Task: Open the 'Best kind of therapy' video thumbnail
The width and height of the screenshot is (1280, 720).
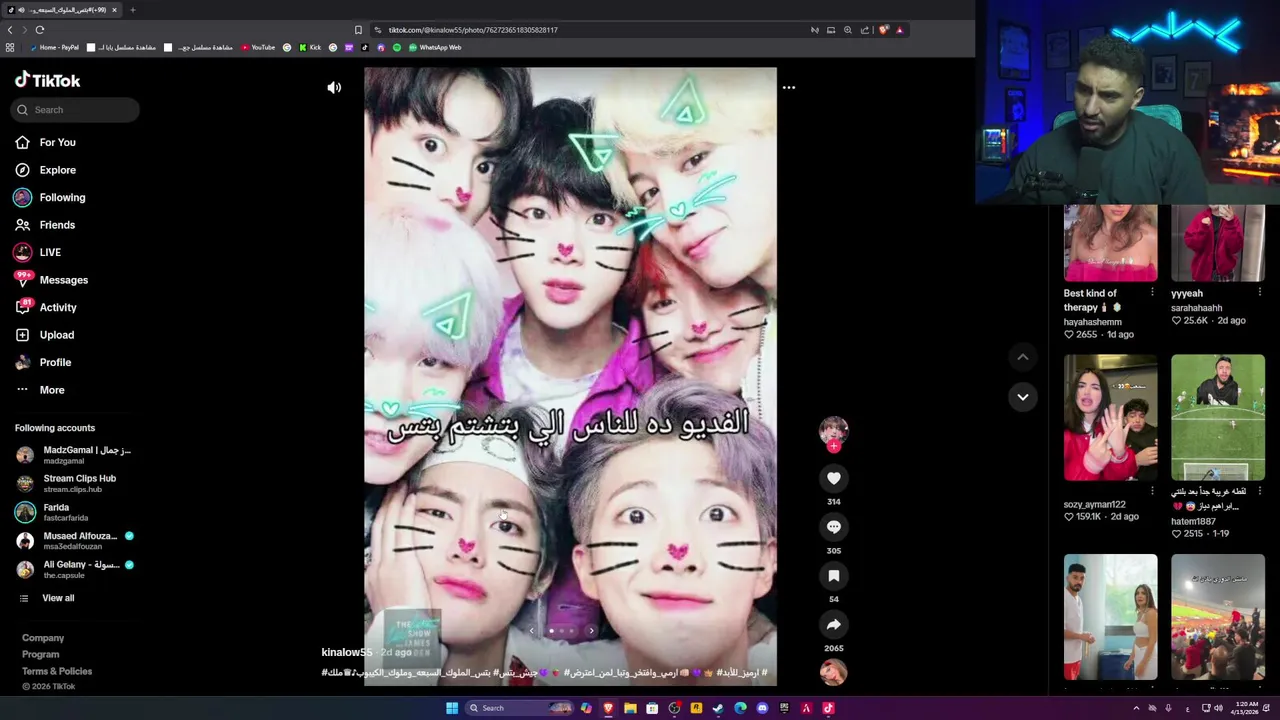Action: [x=1110, y=243]
